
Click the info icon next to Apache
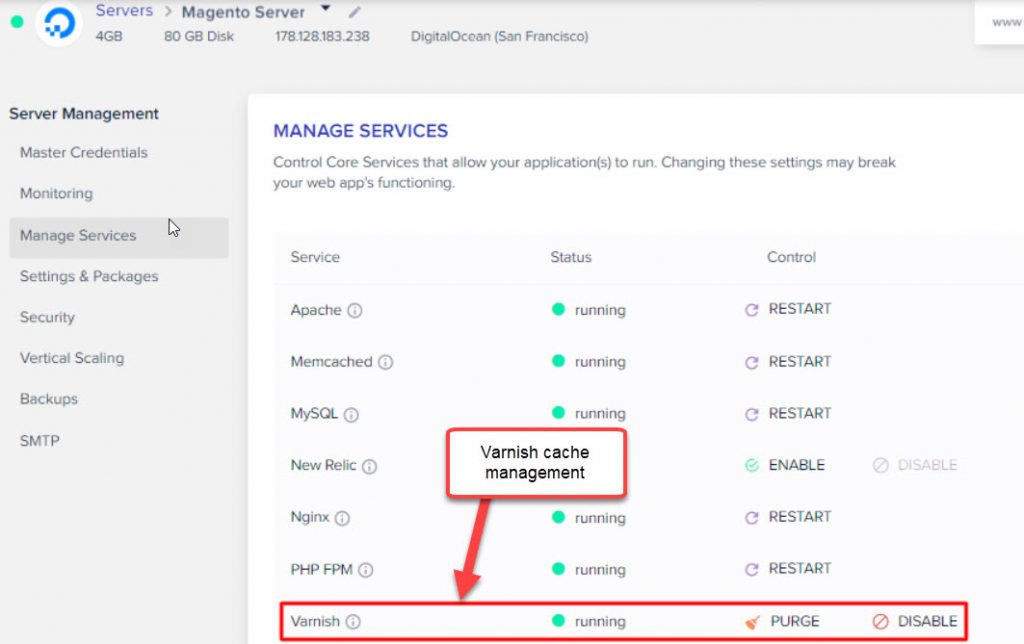tap(355, 310)
